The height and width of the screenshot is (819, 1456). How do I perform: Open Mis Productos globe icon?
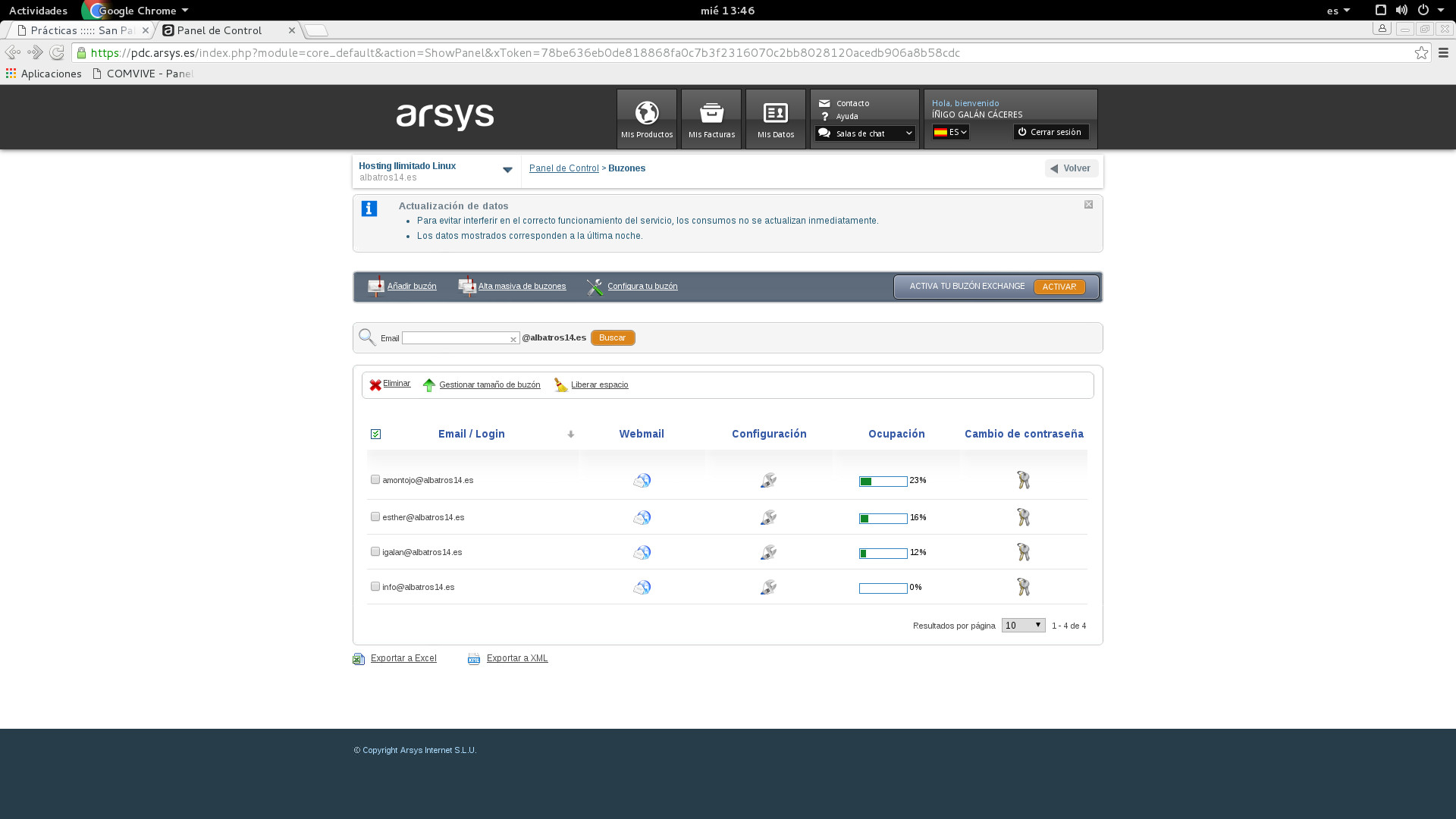[x=646, y=114]
